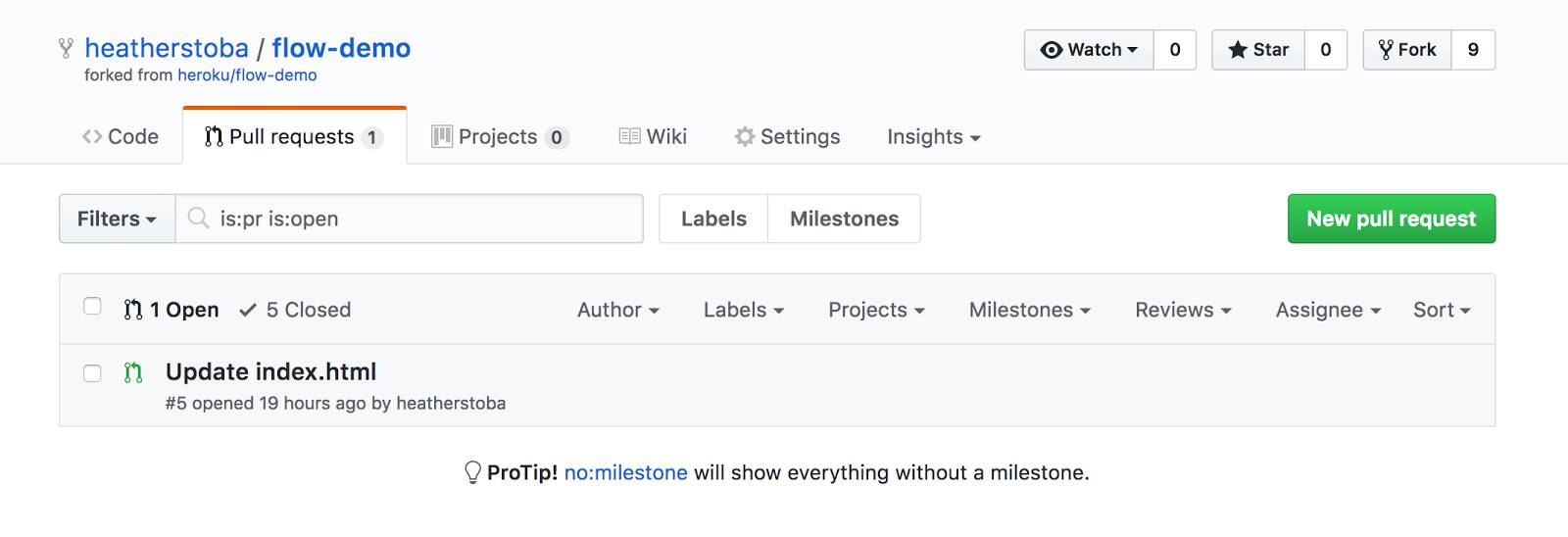
Task: Expand the Author filter dropdown
Action: pos(618,310)
